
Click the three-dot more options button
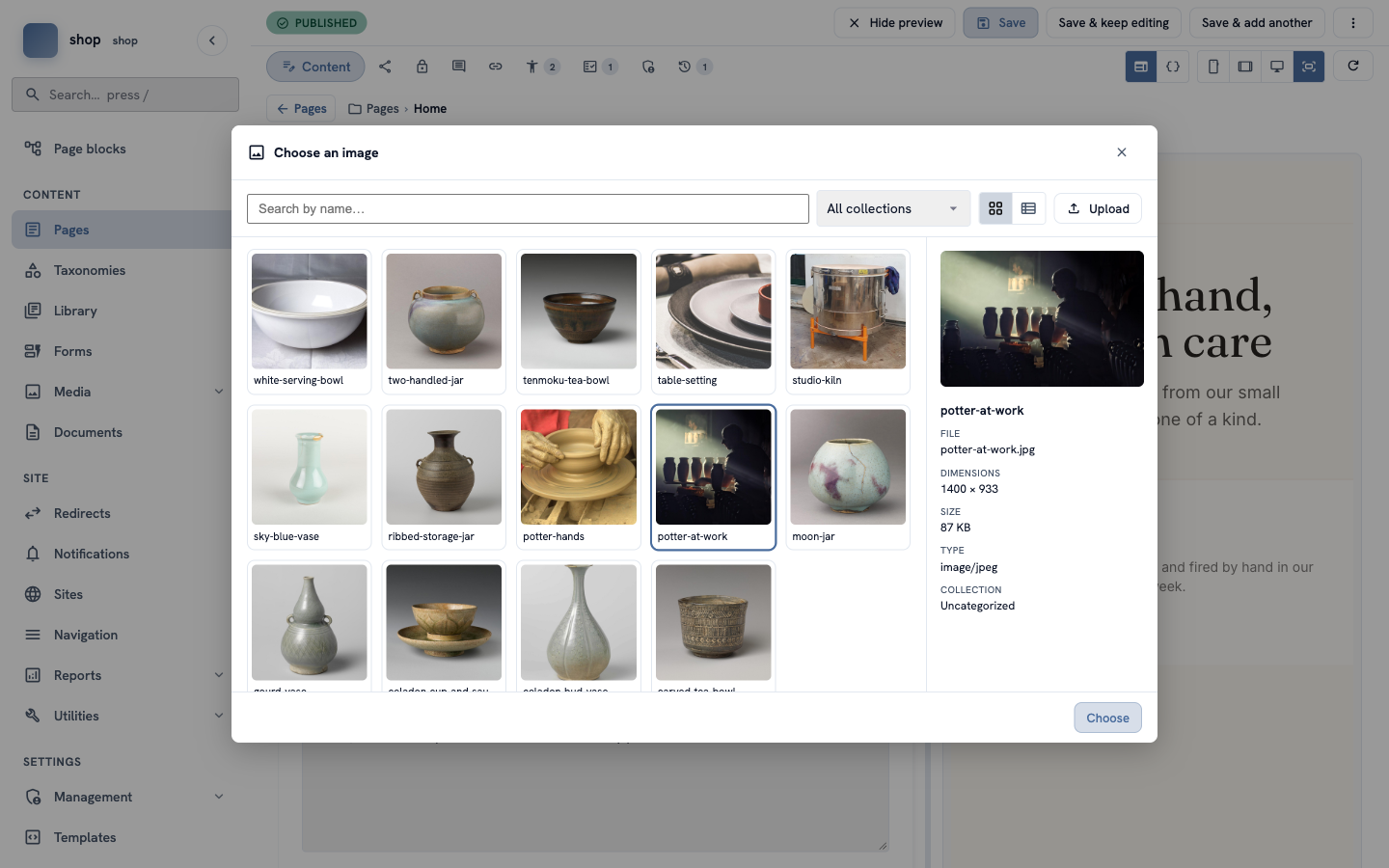point(1353,23)
